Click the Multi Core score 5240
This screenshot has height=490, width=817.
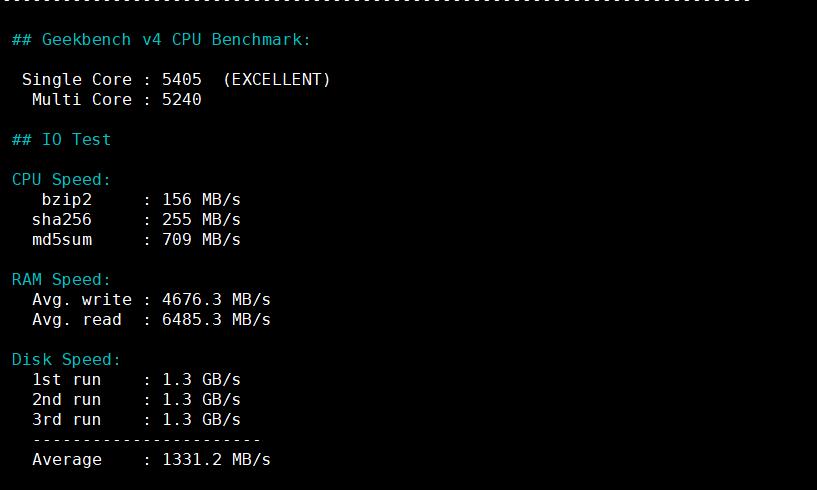(x=181, y=100)
